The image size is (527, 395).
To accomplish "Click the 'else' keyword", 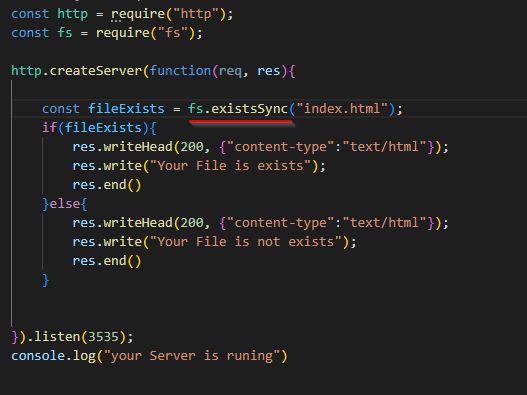I will (x=65, y=204).
